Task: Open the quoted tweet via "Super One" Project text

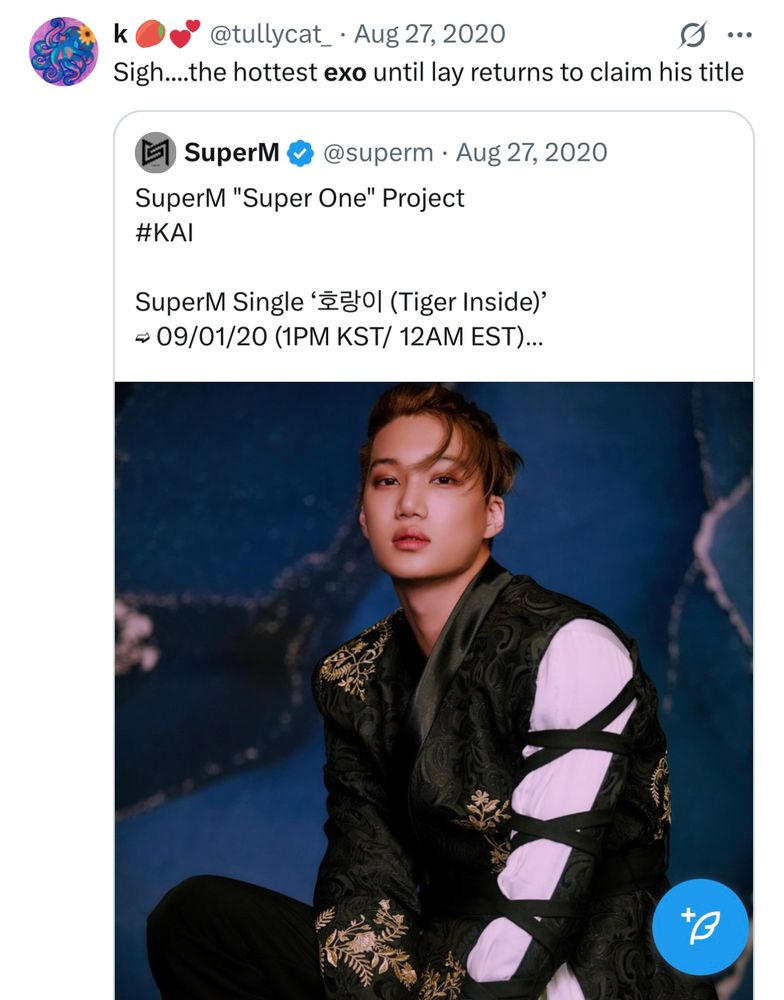Action: point(300,198)
